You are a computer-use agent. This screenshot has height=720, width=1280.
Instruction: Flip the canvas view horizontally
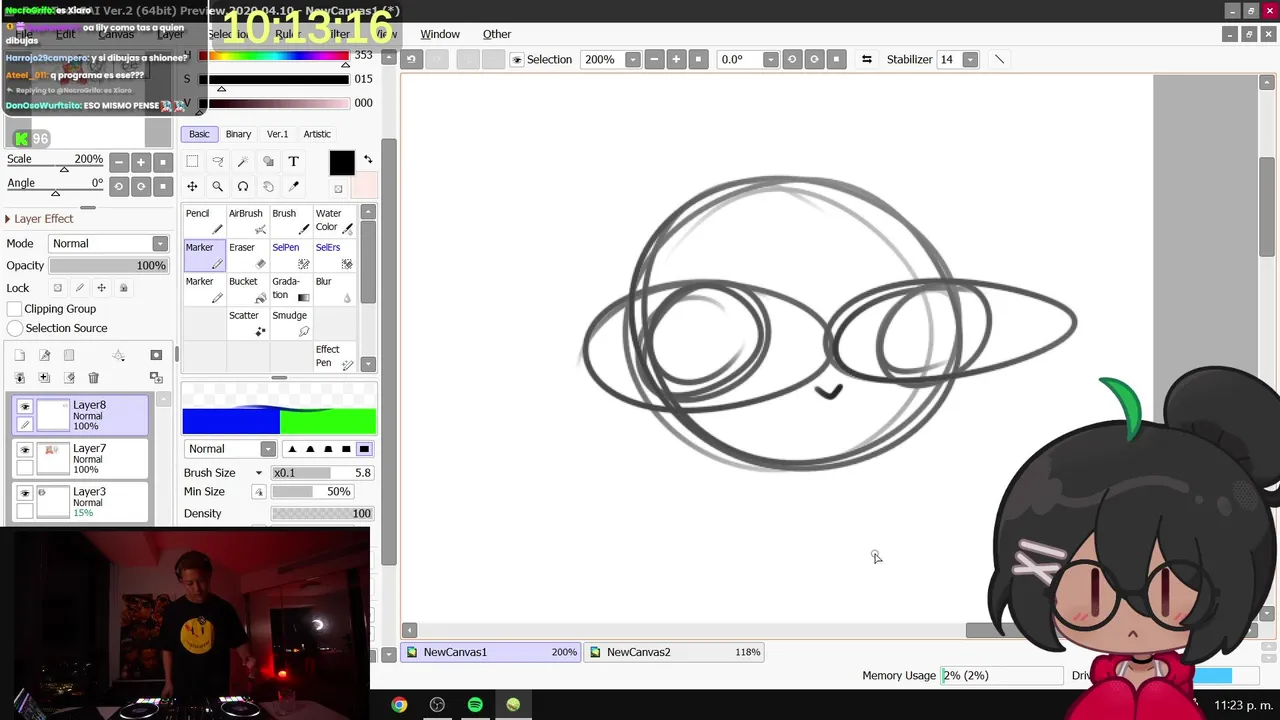pyautogui.click(x=866, y=59)
